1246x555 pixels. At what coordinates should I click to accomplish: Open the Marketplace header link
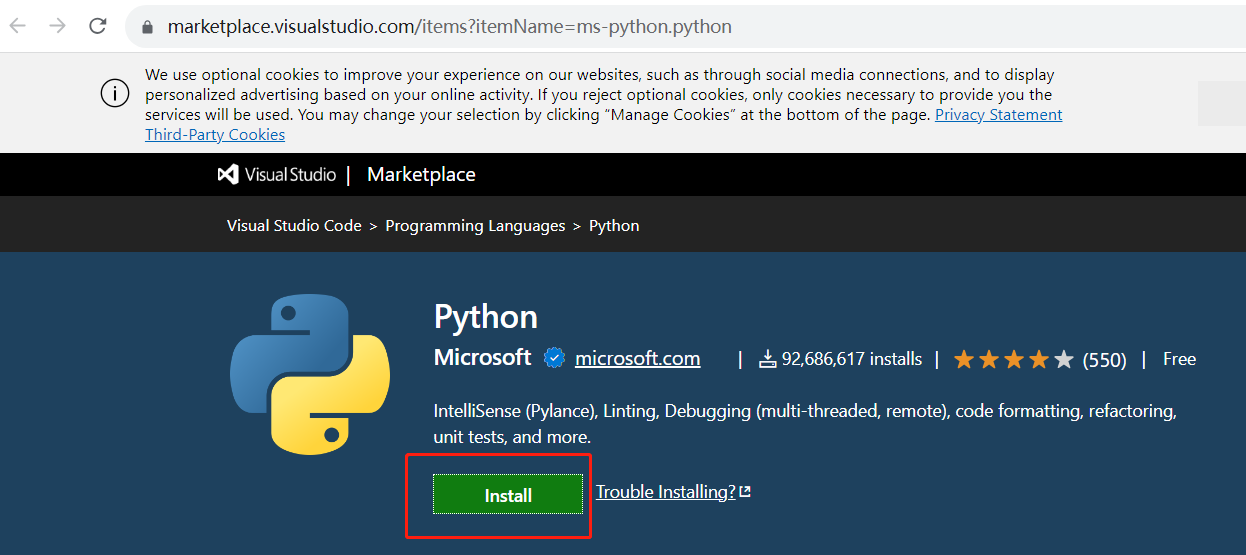click(x=421, y=174)
